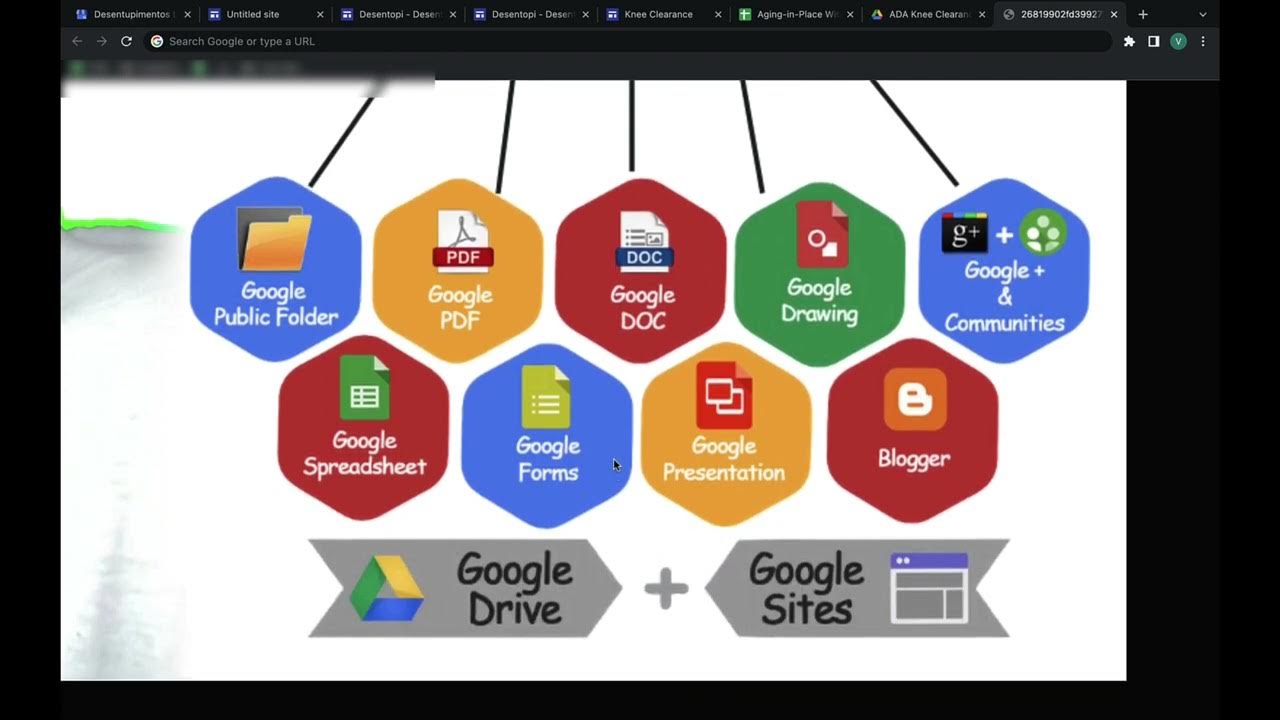
Task: Switch to the Knee Clearance tab
Action: 664,14
